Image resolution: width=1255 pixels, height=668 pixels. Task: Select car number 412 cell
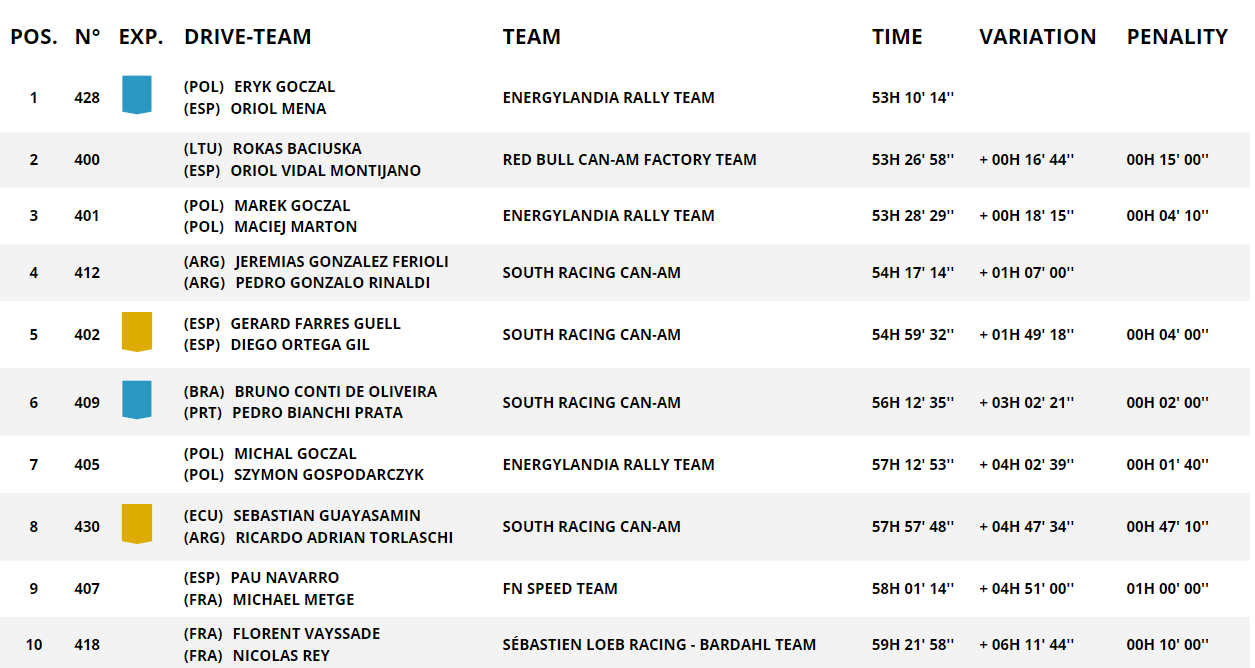tap(87, 273)
